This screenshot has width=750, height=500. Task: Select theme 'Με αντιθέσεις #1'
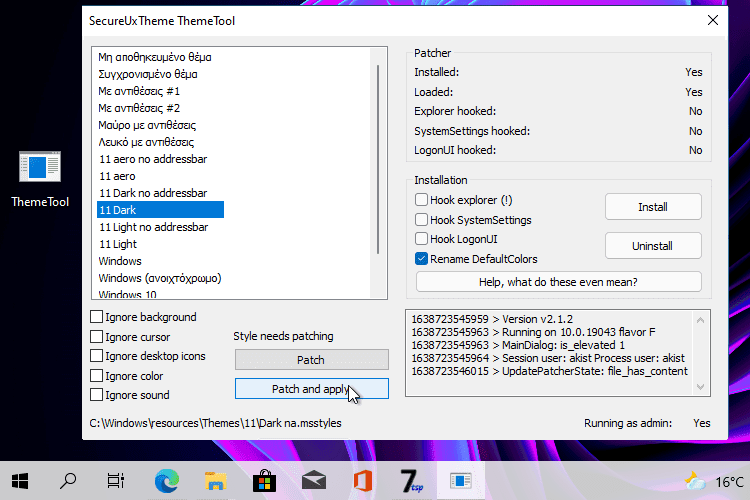(139, 91)
